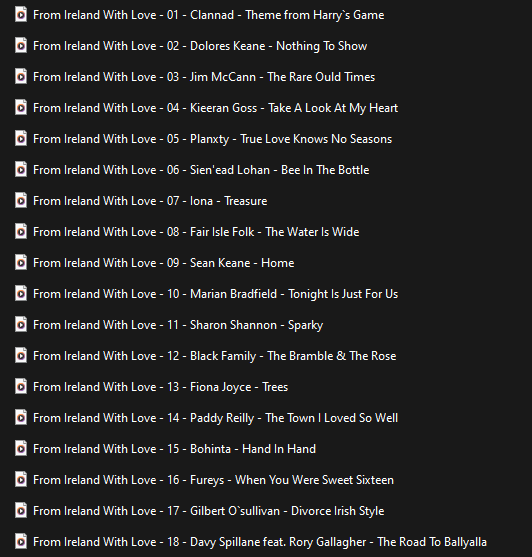This screenshot has width=532, height=557.
Task: Click the icon for Davy Spillane track 18
Action: (21, 541)
